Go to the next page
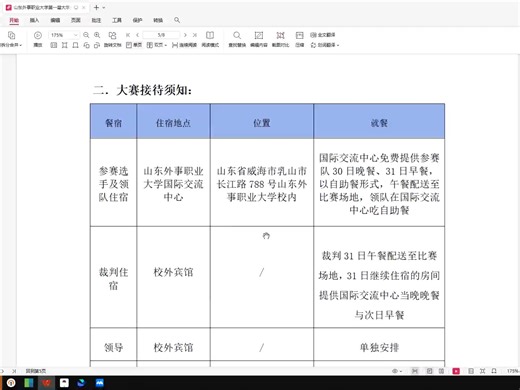520x390 pixels. click(x=185, y=35)
